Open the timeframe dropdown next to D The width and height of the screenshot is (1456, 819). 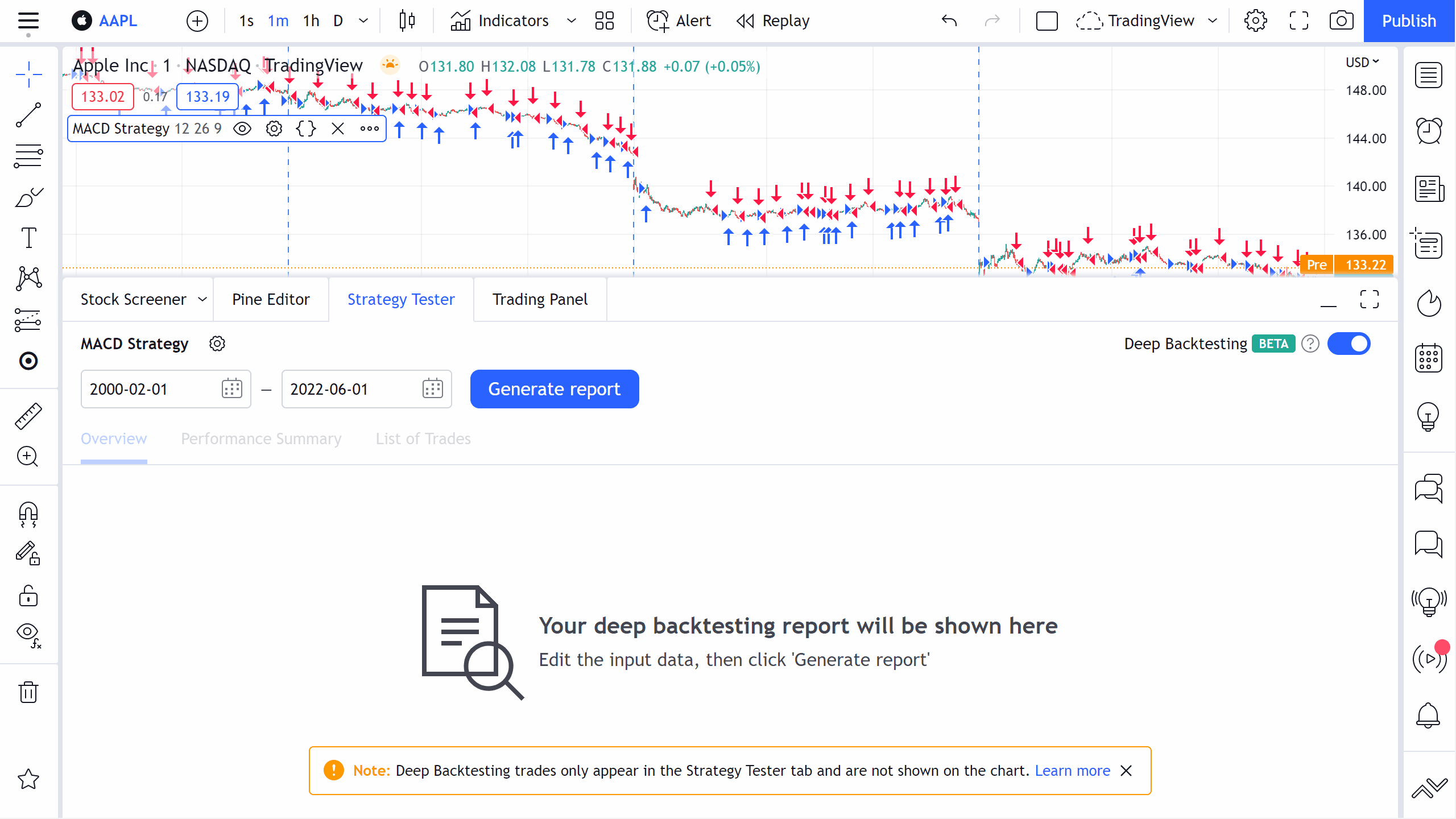363,20
